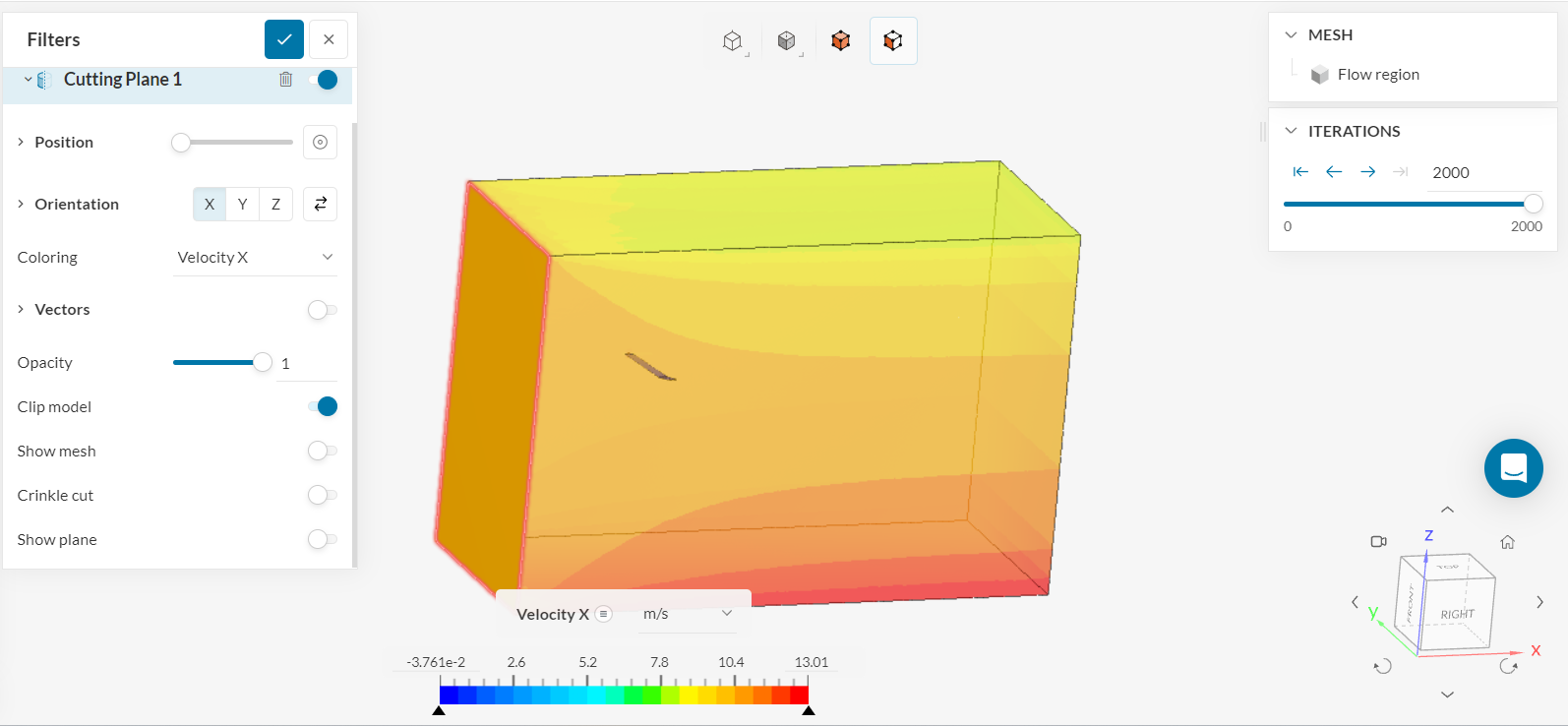Collapse the MESH panel
The height and width of the screenshot is (726, 1568).
point(1292,35)
